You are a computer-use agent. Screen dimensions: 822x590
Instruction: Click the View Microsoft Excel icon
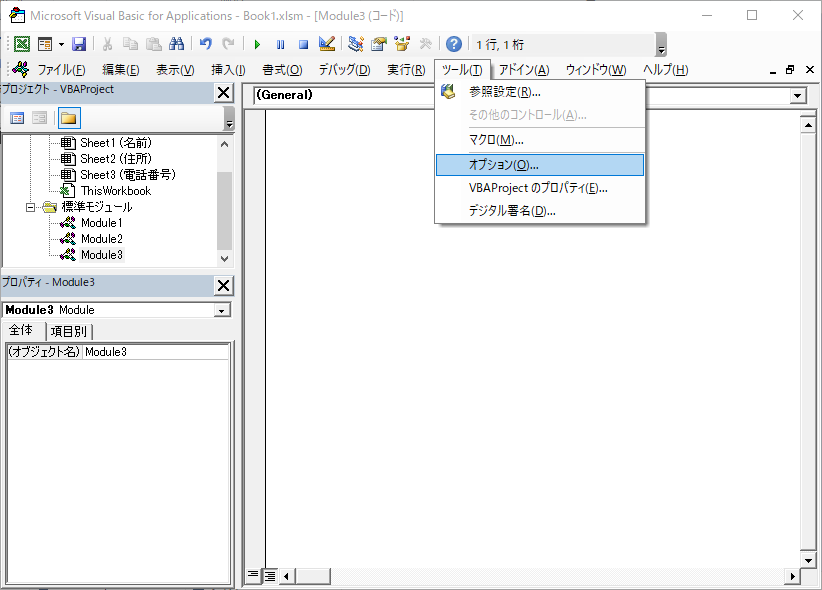point(22,44)
